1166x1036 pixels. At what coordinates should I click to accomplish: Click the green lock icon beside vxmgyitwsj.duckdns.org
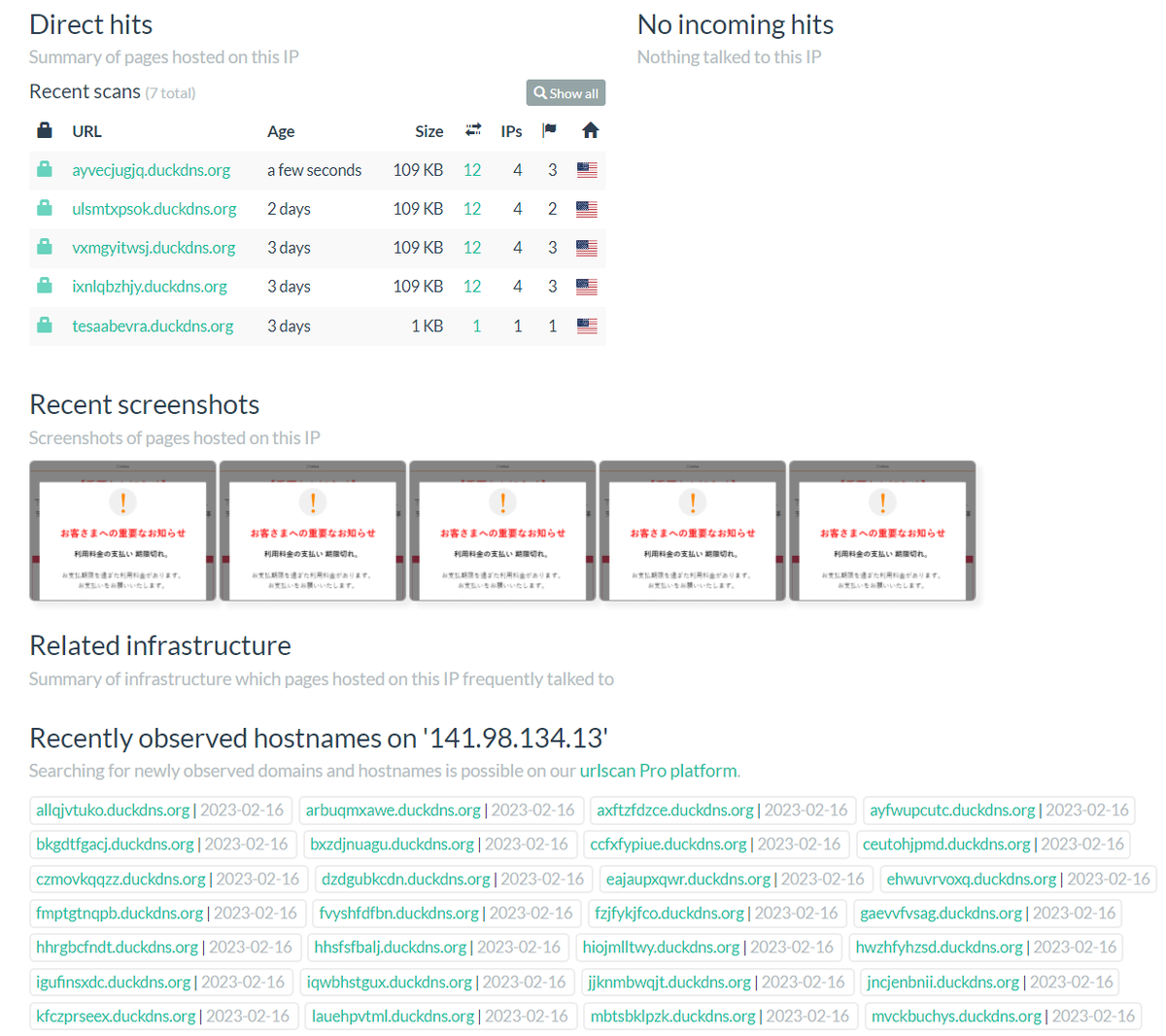[44, 247]
